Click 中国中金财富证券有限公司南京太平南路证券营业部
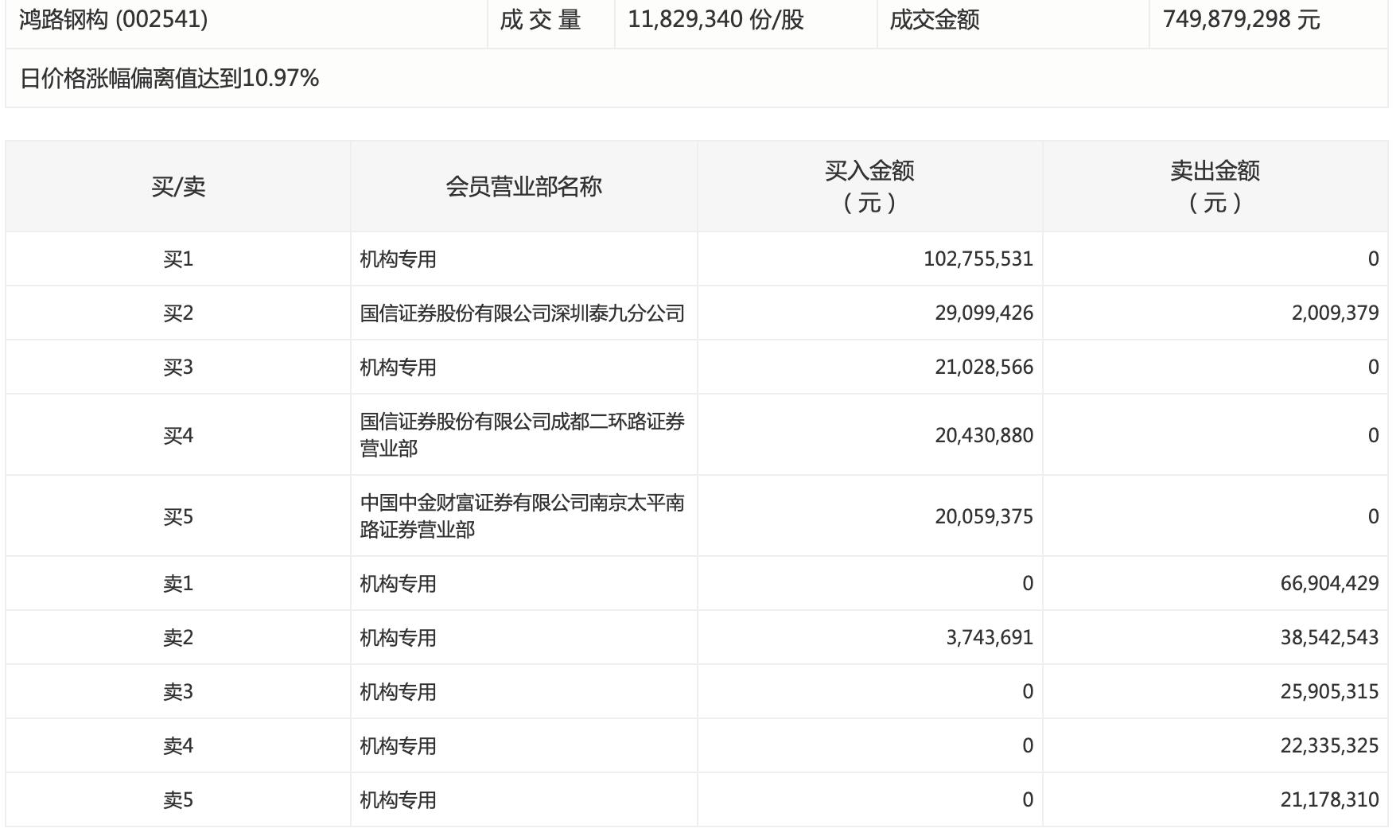 (522, 516)
